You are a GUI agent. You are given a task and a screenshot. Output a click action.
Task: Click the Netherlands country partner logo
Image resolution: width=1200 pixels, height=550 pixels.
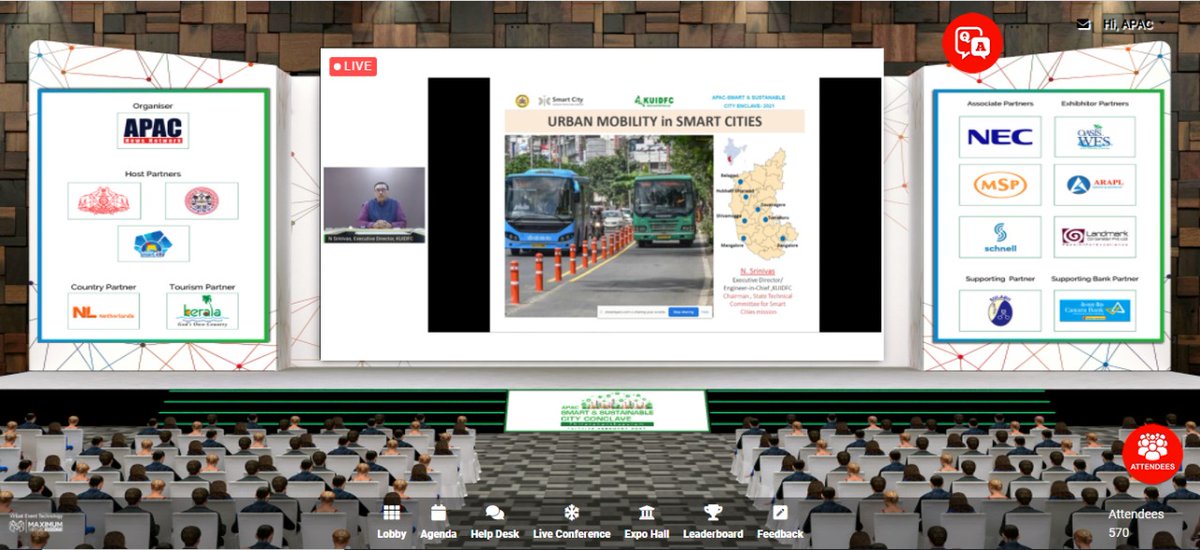[105, 312]
